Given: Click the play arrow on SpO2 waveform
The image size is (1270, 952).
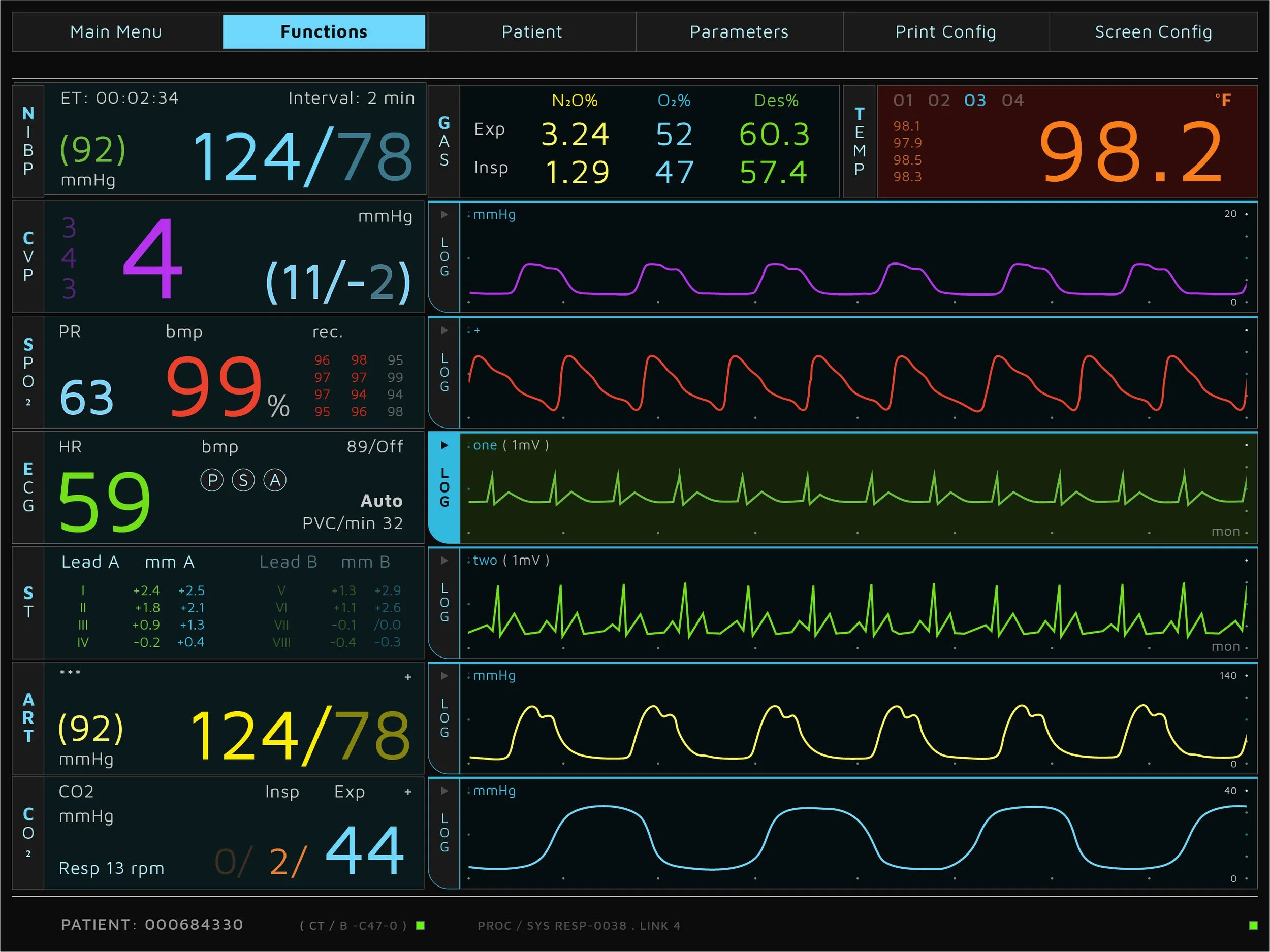Looking at the screenshot, I should 444,330.
